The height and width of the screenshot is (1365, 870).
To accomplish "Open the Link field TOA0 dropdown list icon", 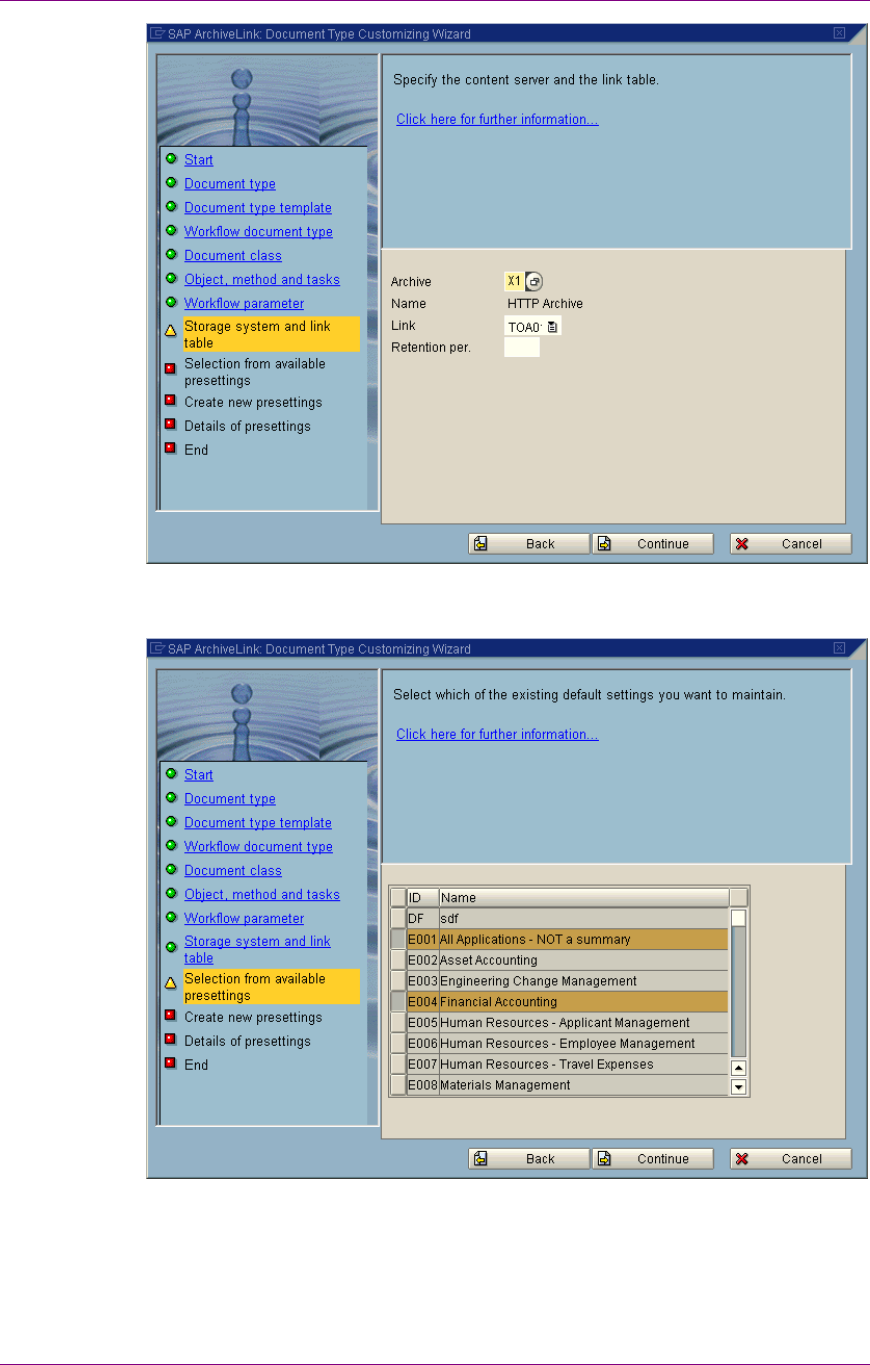I will tap(553, 326).
